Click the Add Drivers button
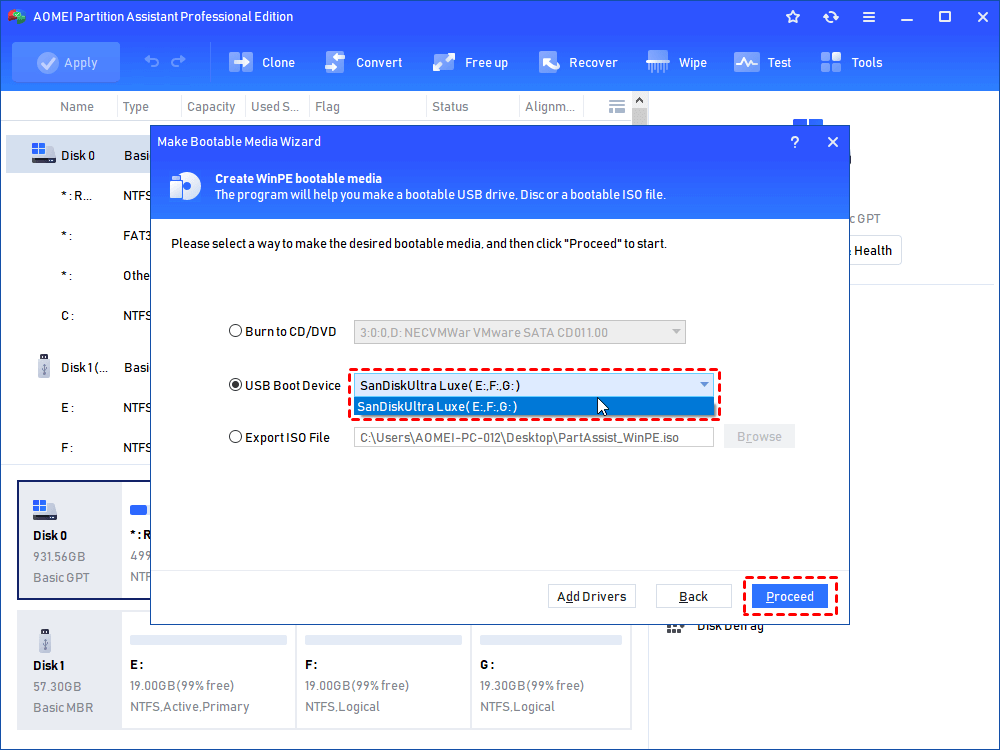The width and height of the screenshot is (1000, 750). 592,596
